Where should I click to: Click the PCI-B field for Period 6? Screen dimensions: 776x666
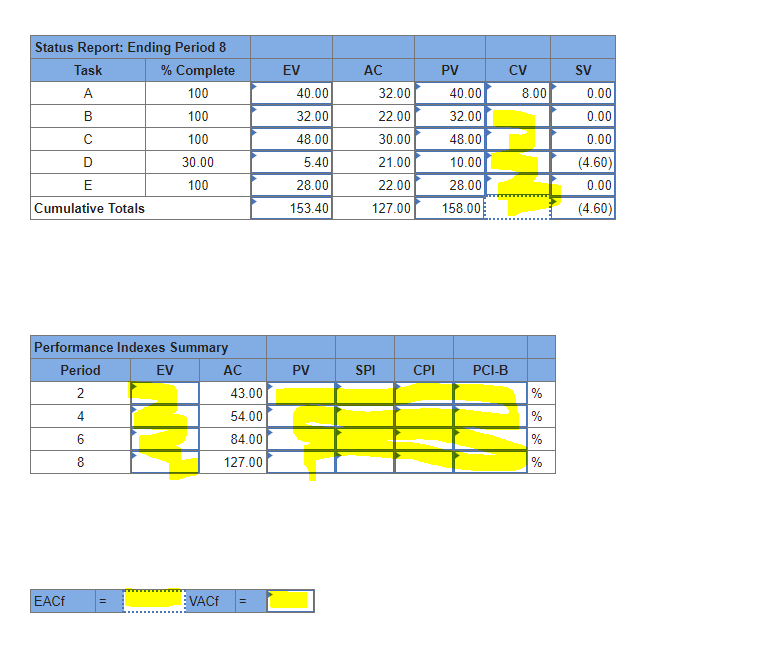point(490,439)
